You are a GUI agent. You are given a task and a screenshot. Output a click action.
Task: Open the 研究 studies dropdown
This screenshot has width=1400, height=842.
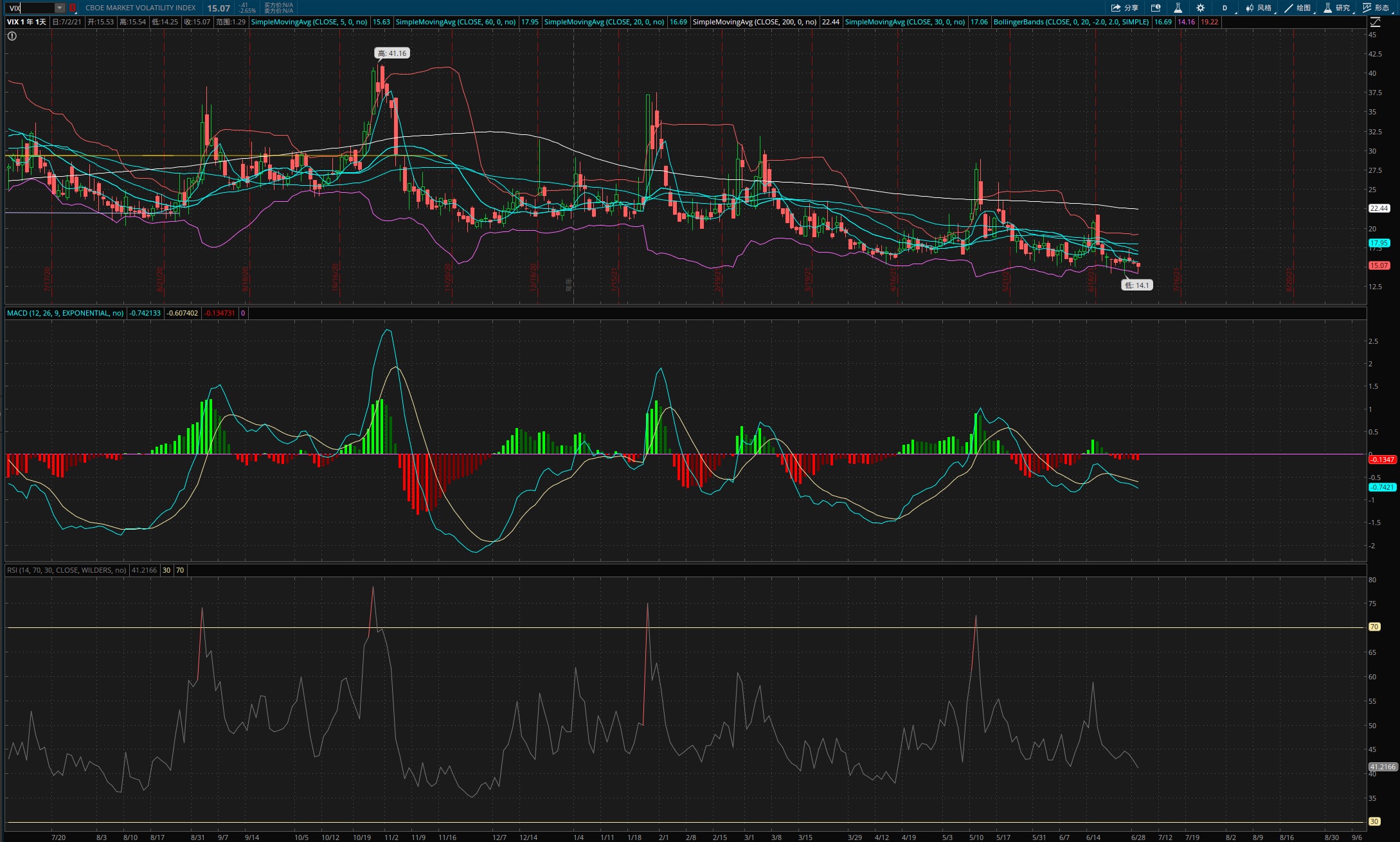click(1338, 8)
